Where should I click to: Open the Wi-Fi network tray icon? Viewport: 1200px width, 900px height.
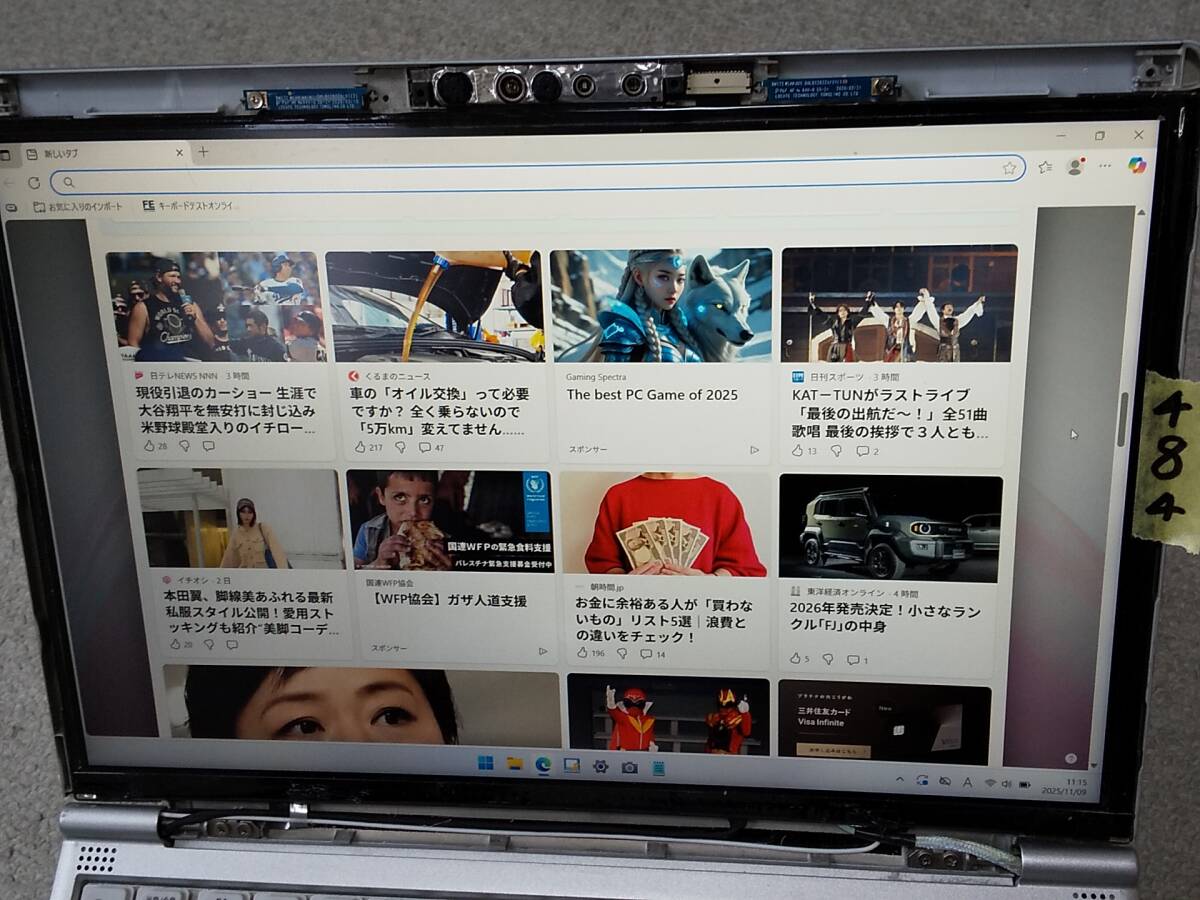click(x=990, y=783)
